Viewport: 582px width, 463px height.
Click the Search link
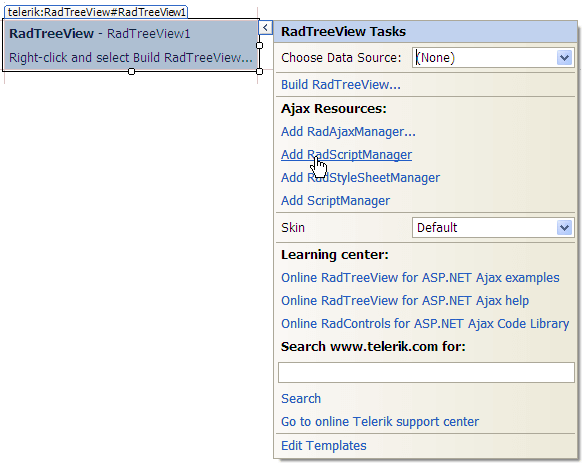coord(301,399)
